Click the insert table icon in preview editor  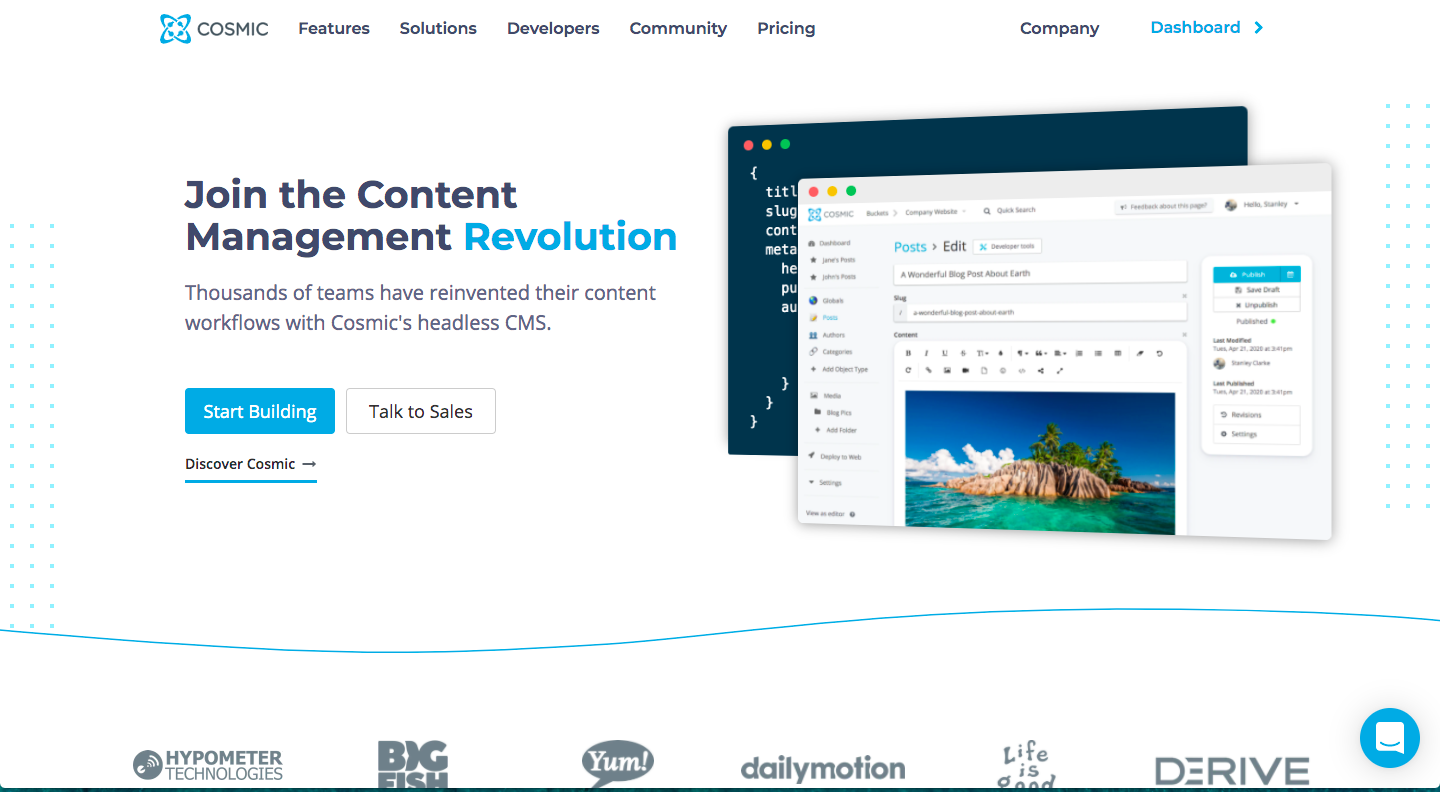click(1118, 353)
